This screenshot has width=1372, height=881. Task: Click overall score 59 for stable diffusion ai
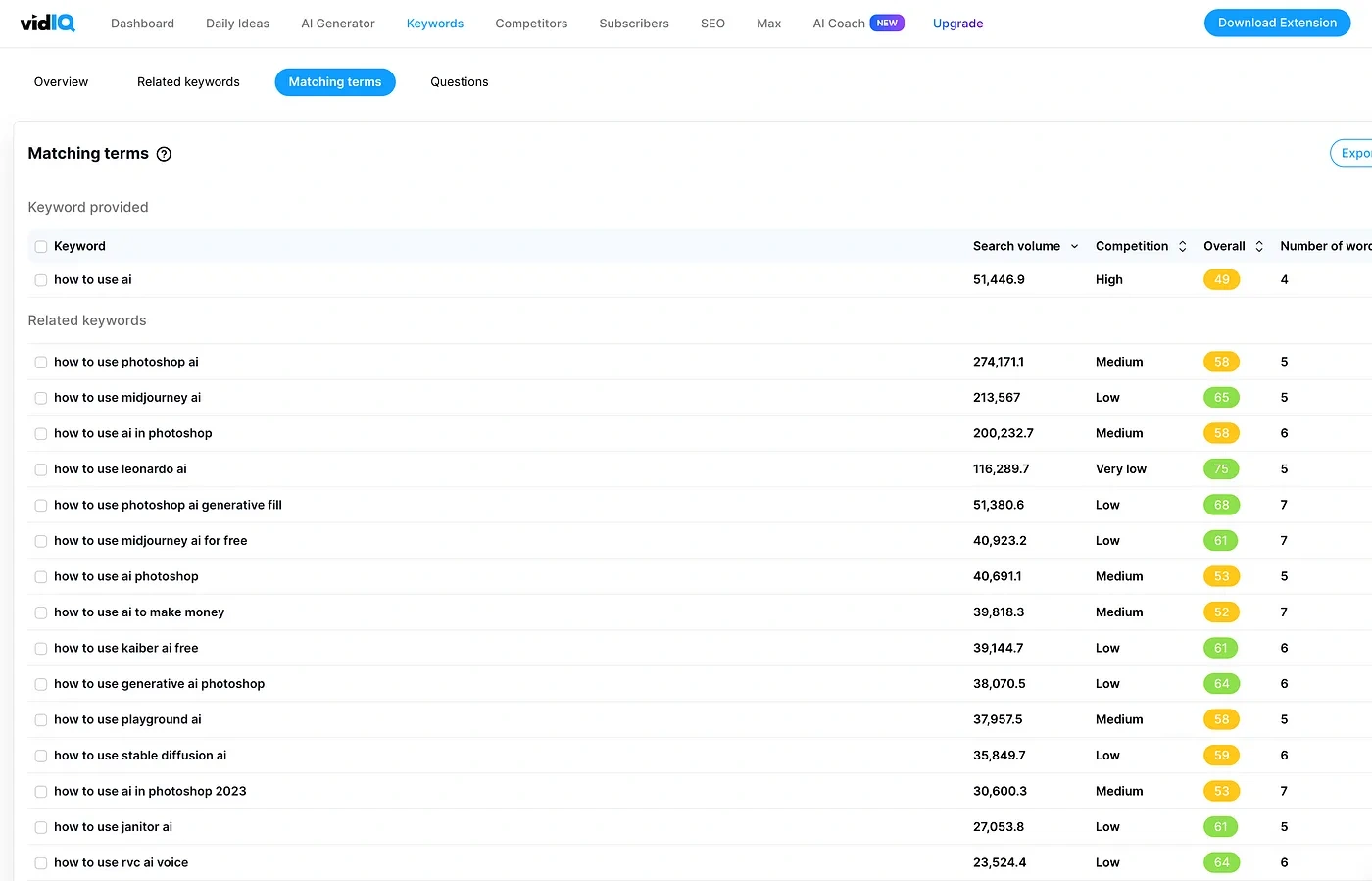(x=1221, y=755)
